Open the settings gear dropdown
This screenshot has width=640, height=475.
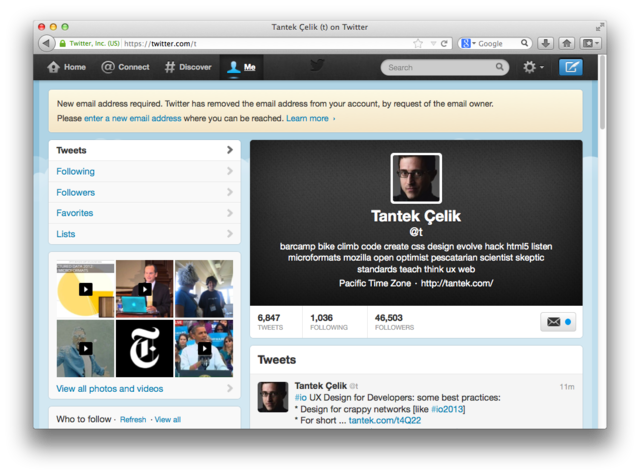(533, 67)
